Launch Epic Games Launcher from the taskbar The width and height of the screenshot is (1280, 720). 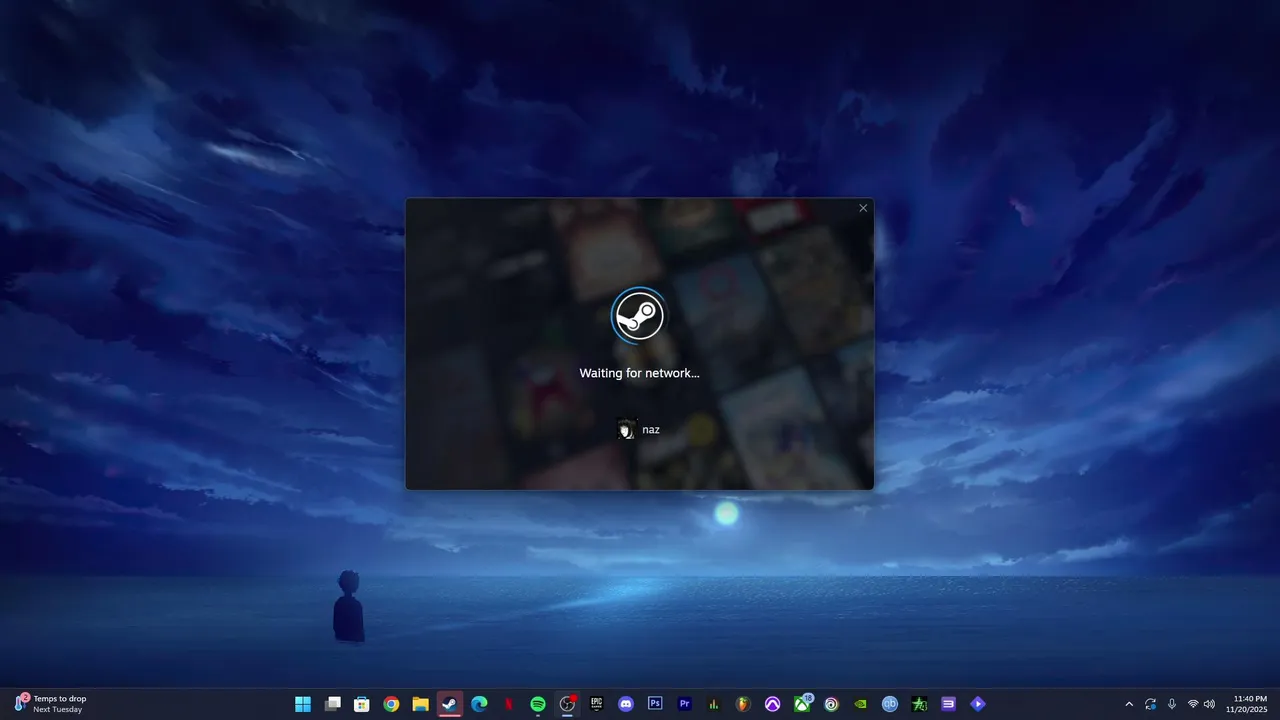(x=597, y=704)
